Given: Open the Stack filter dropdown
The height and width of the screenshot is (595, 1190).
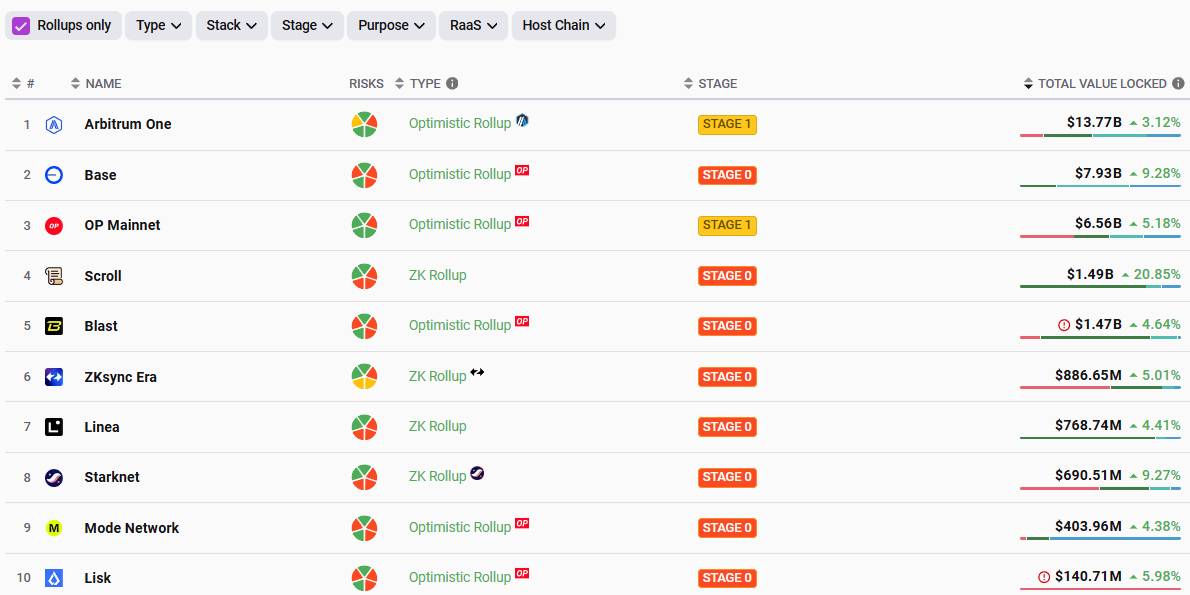Looking at the screenshot, I should (x=231, y=26).
